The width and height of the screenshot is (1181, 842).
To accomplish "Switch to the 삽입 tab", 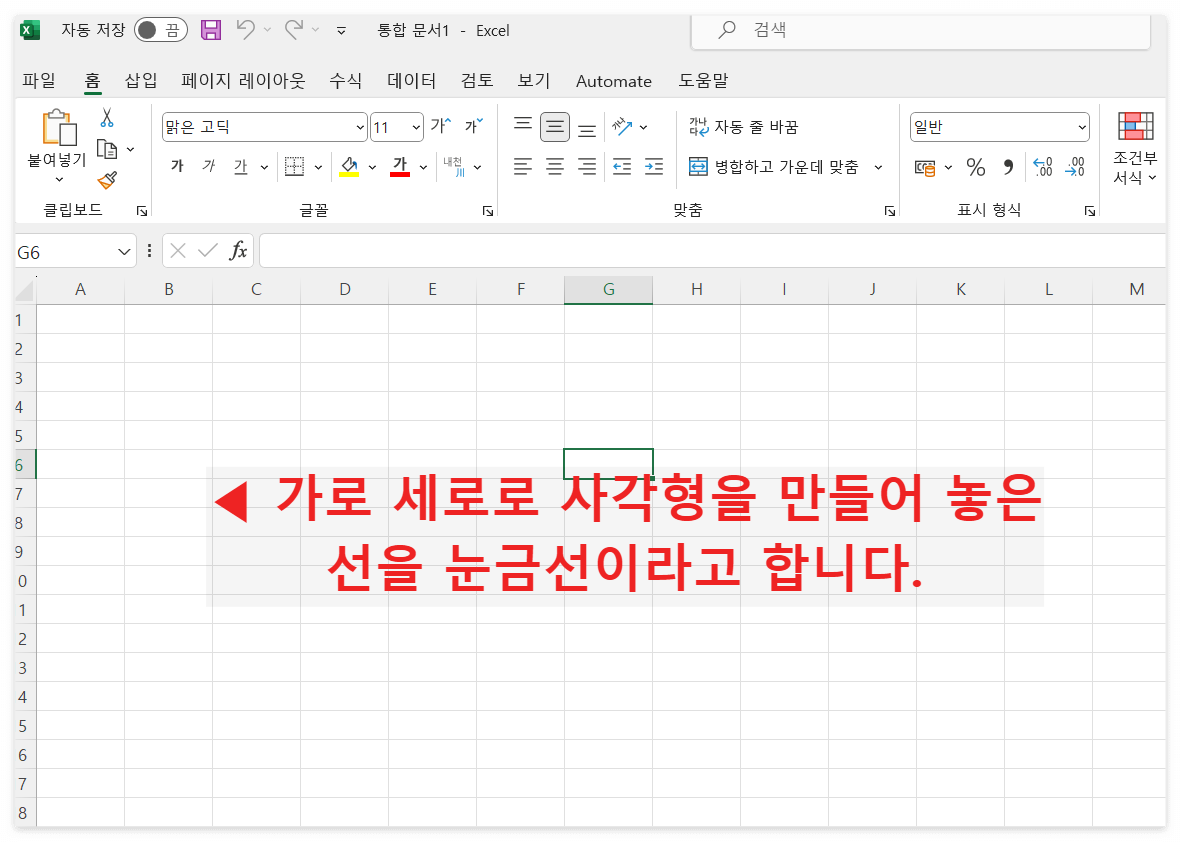I will pyautogui.click(x=141, y=81).
